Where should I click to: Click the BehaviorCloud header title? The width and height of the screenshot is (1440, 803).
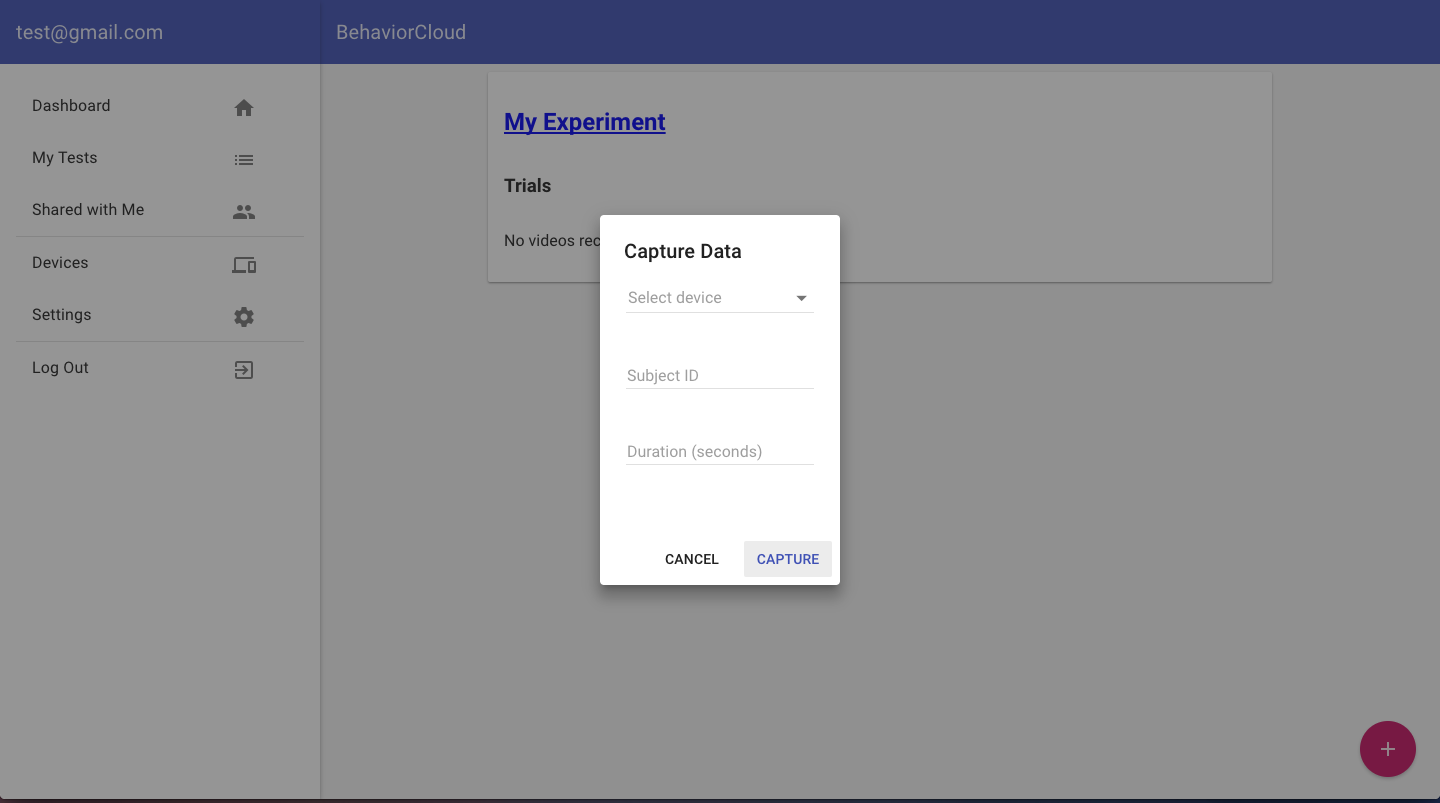(401, 32)
